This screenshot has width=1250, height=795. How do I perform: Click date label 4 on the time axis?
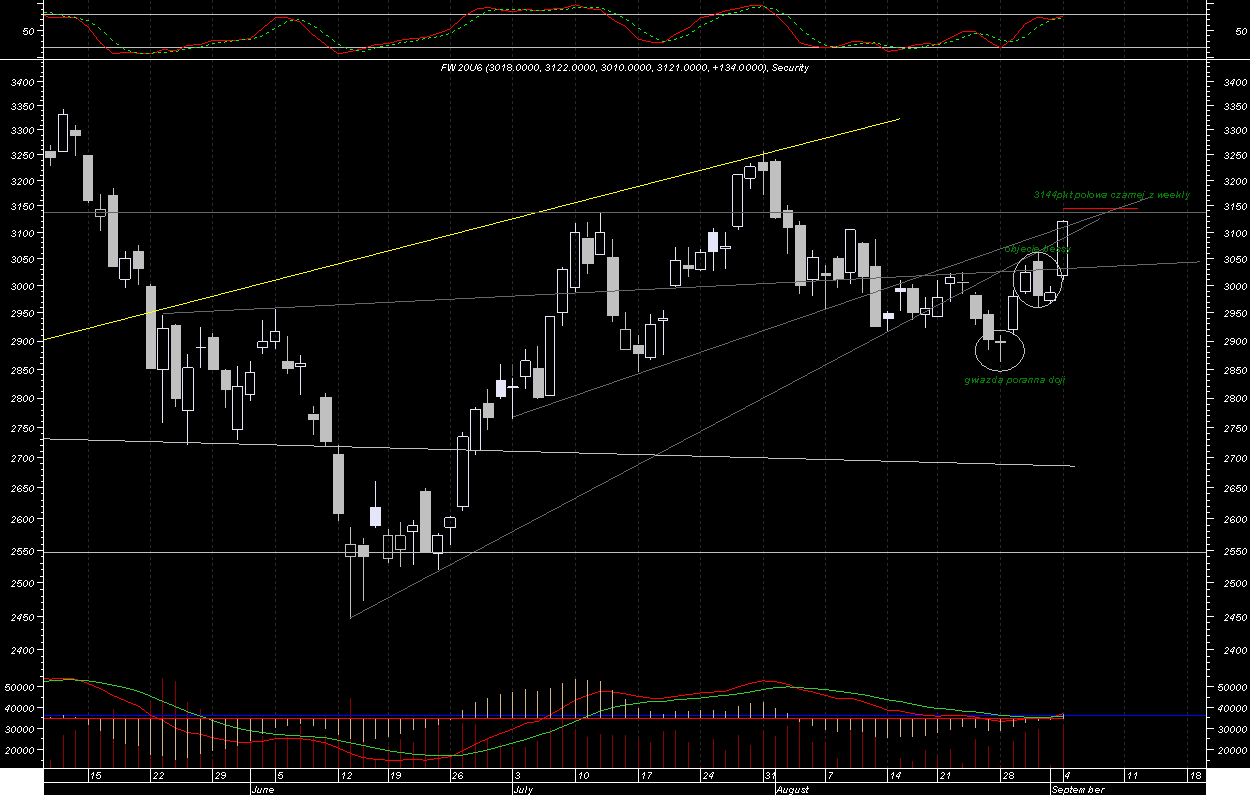[1068, 775]
